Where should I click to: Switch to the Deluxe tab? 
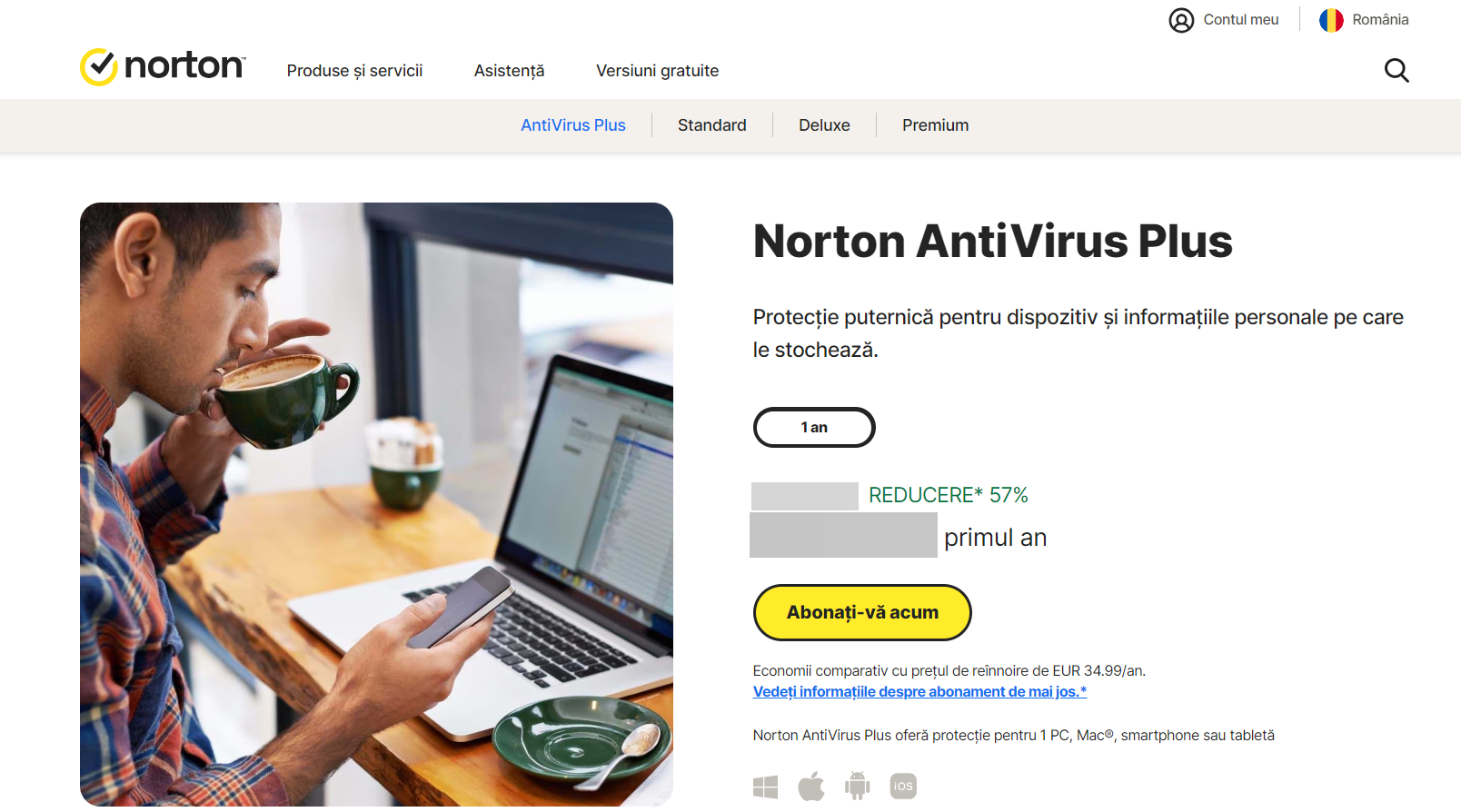(824, 125)
